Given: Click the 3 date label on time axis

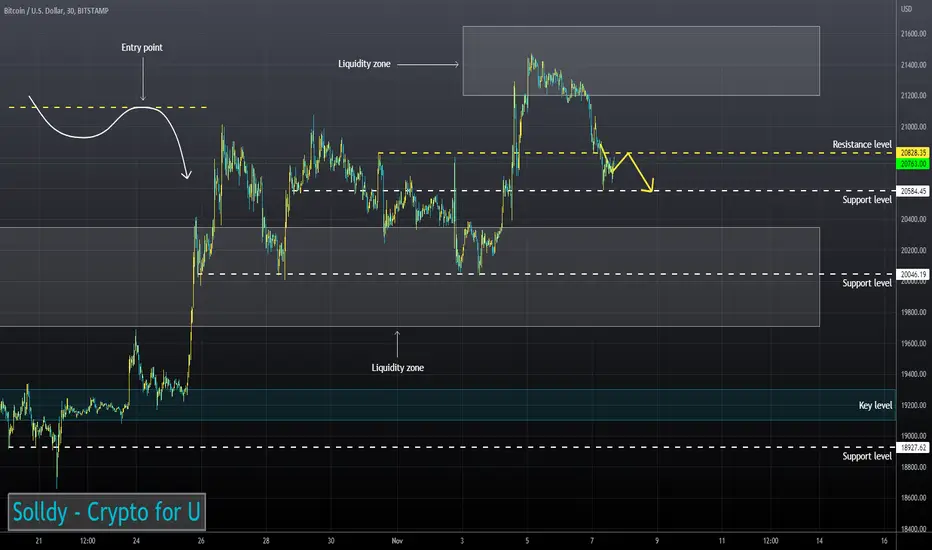Looking at the screenshot, I should (462, 540).
